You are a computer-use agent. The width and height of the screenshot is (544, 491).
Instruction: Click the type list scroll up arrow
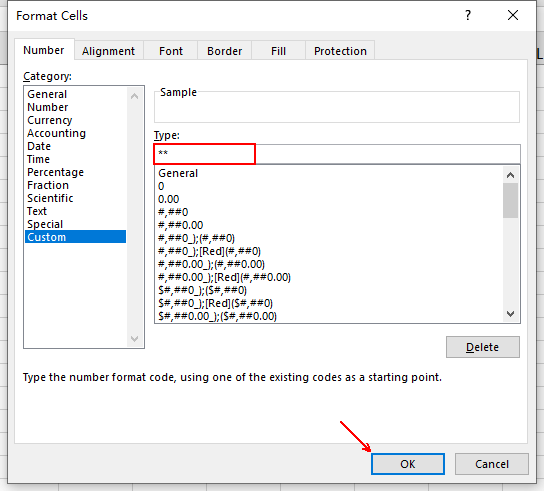pyautogui.click(x=510, y=175)
